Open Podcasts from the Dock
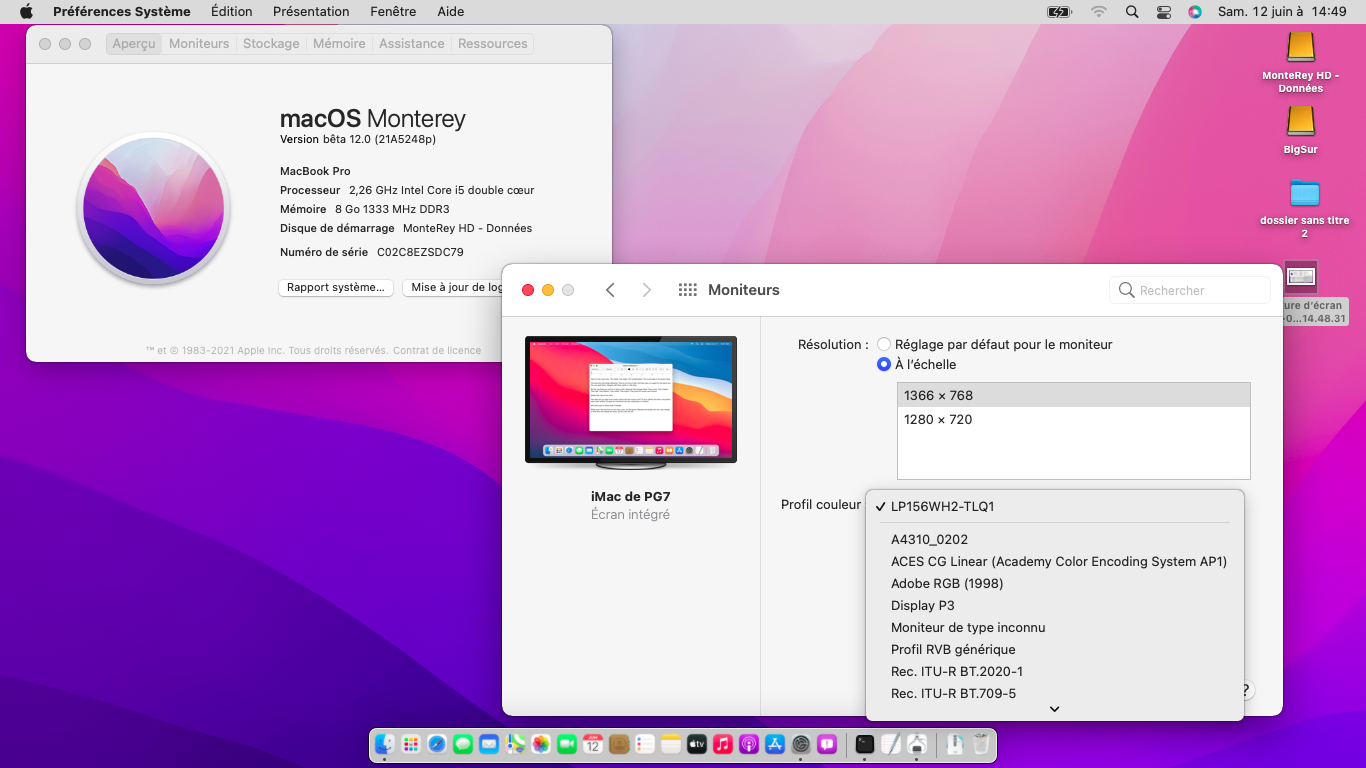This screenshot has height=768, width=1366. click(749, 744)
